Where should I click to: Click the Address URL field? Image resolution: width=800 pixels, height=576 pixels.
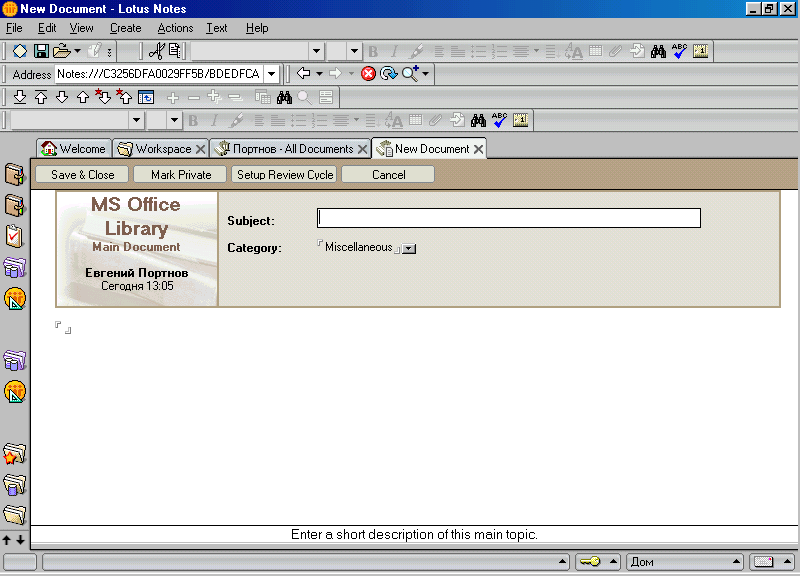159,74
